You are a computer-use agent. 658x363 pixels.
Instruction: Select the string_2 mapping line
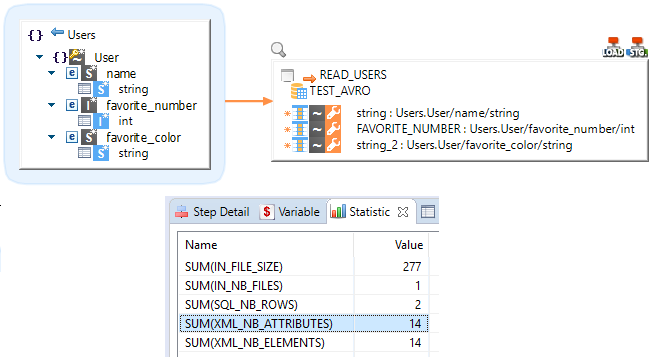(464, 145)
